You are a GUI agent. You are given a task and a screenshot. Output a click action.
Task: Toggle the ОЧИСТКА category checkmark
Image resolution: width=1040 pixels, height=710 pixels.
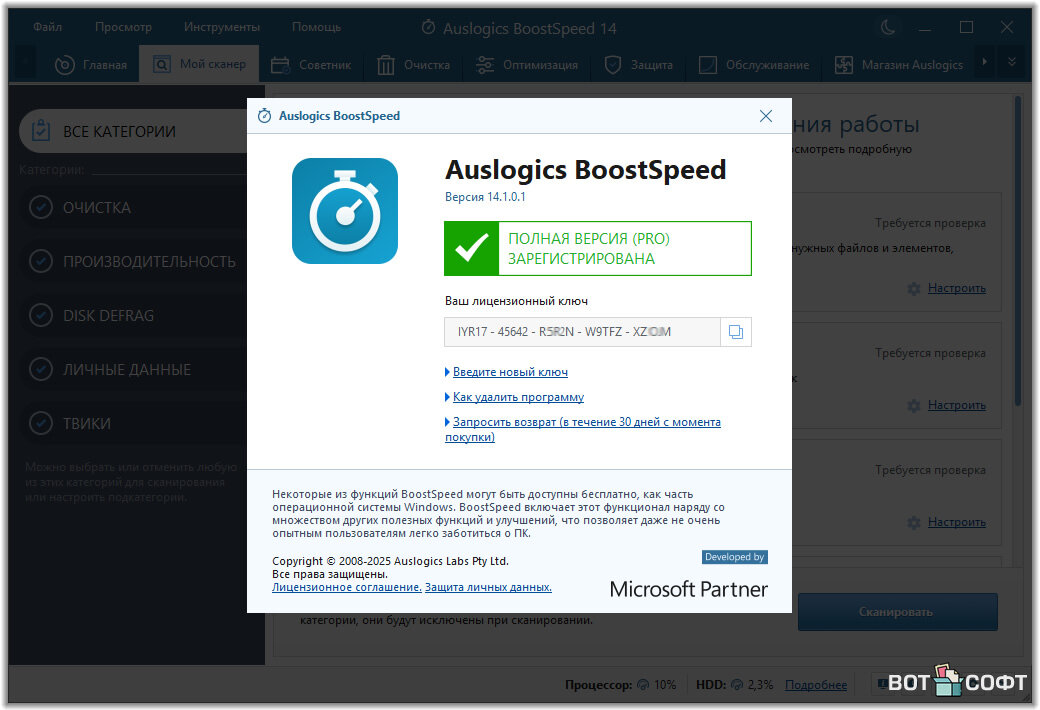(41, 208)
